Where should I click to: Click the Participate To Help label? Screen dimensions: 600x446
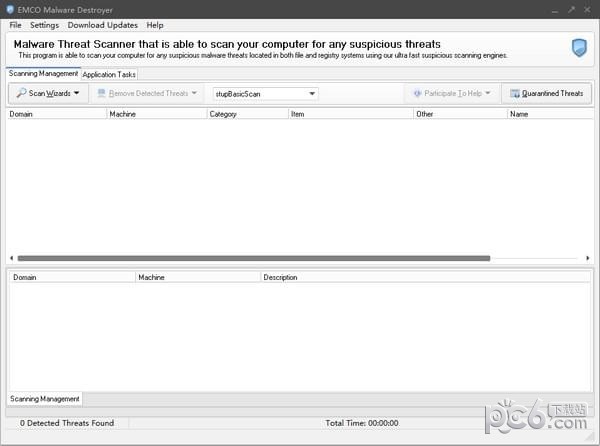tap(453, 93)
